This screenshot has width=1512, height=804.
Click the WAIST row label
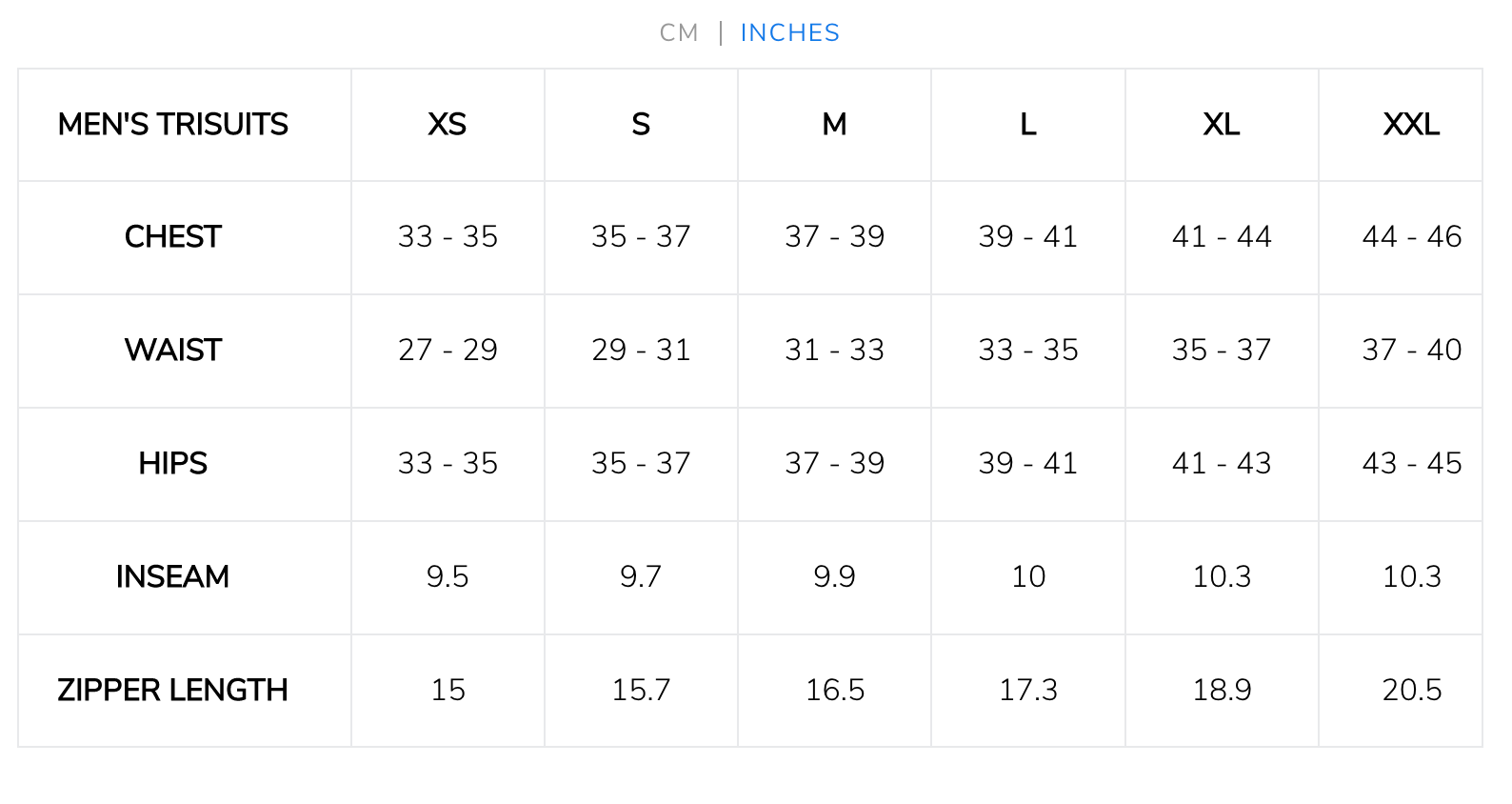(x=172, y=351)
